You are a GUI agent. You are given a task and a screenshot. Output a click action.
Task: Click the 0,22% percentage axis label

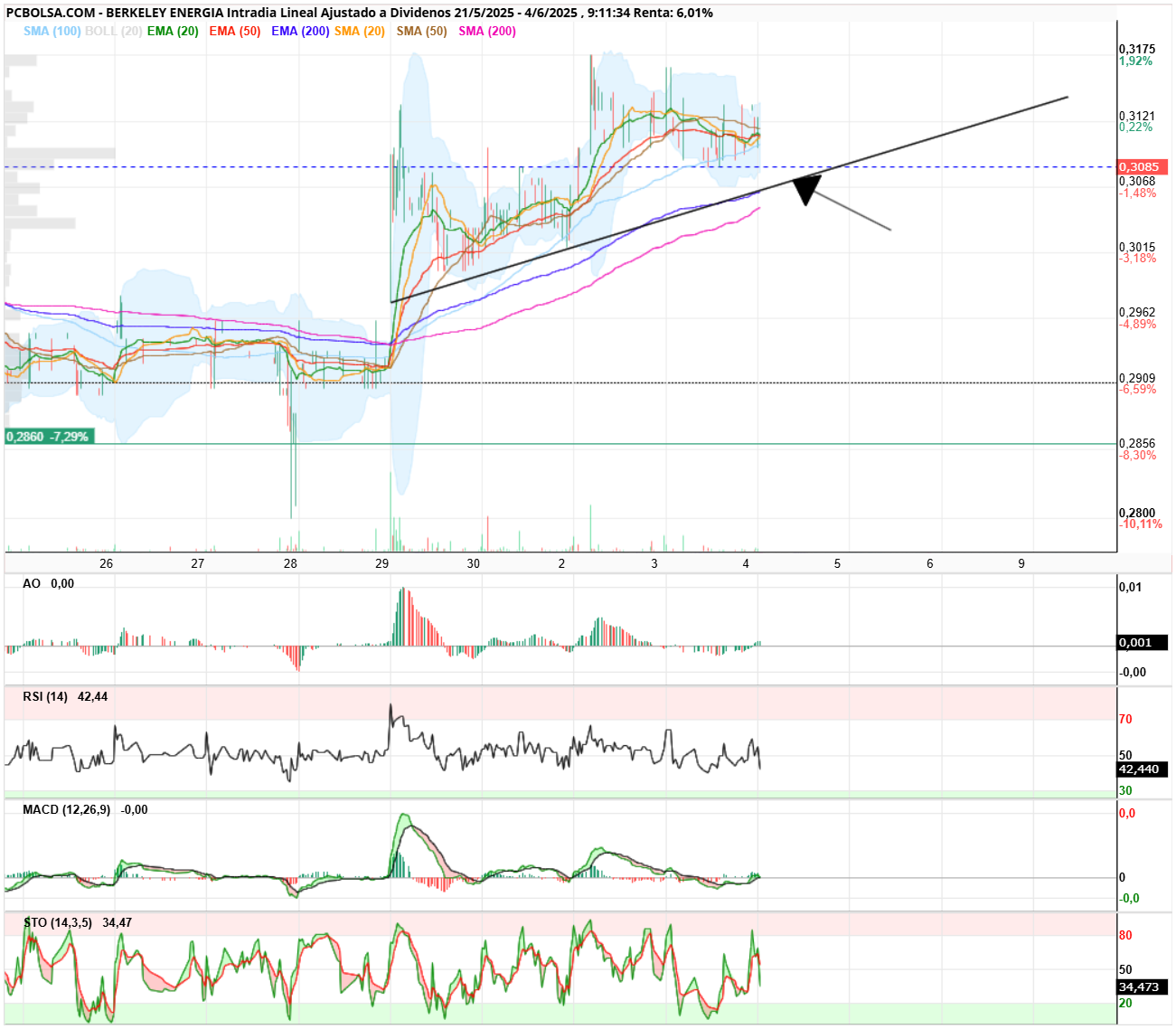1136,127
